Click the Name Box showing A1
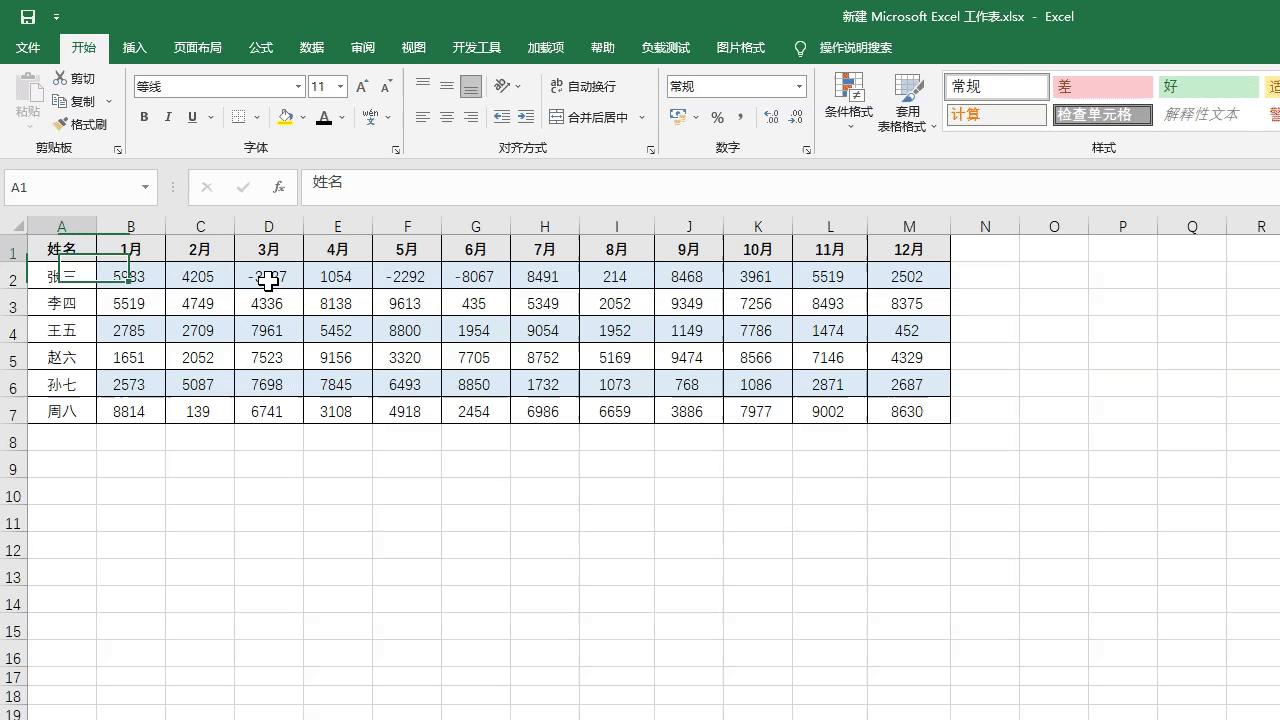This screenshot has height=720, width=1280. pyautogui.click(x=70, y=186)
